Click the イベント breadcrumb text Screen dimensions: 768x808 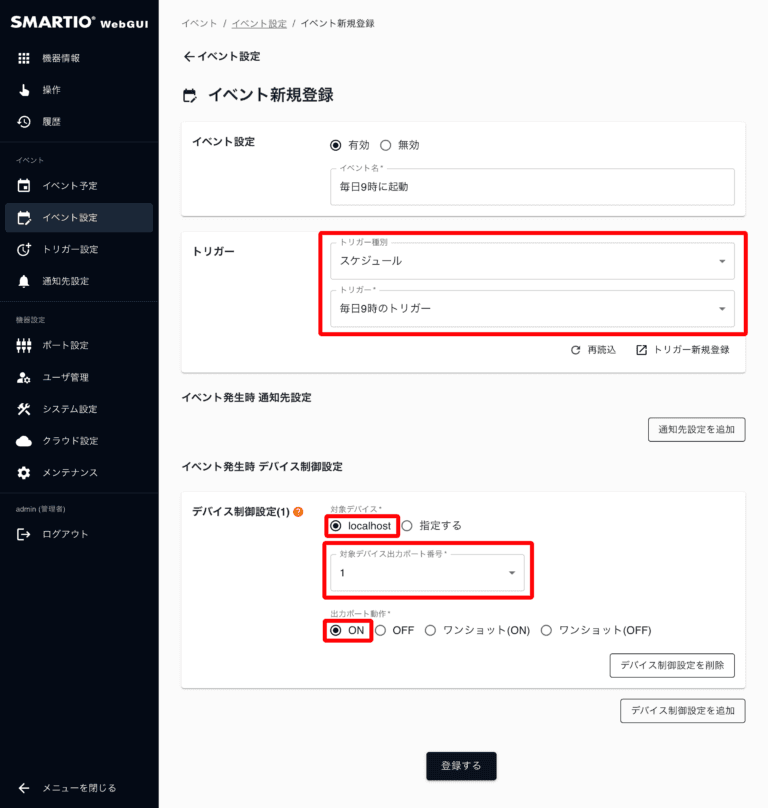coord(199,24)
